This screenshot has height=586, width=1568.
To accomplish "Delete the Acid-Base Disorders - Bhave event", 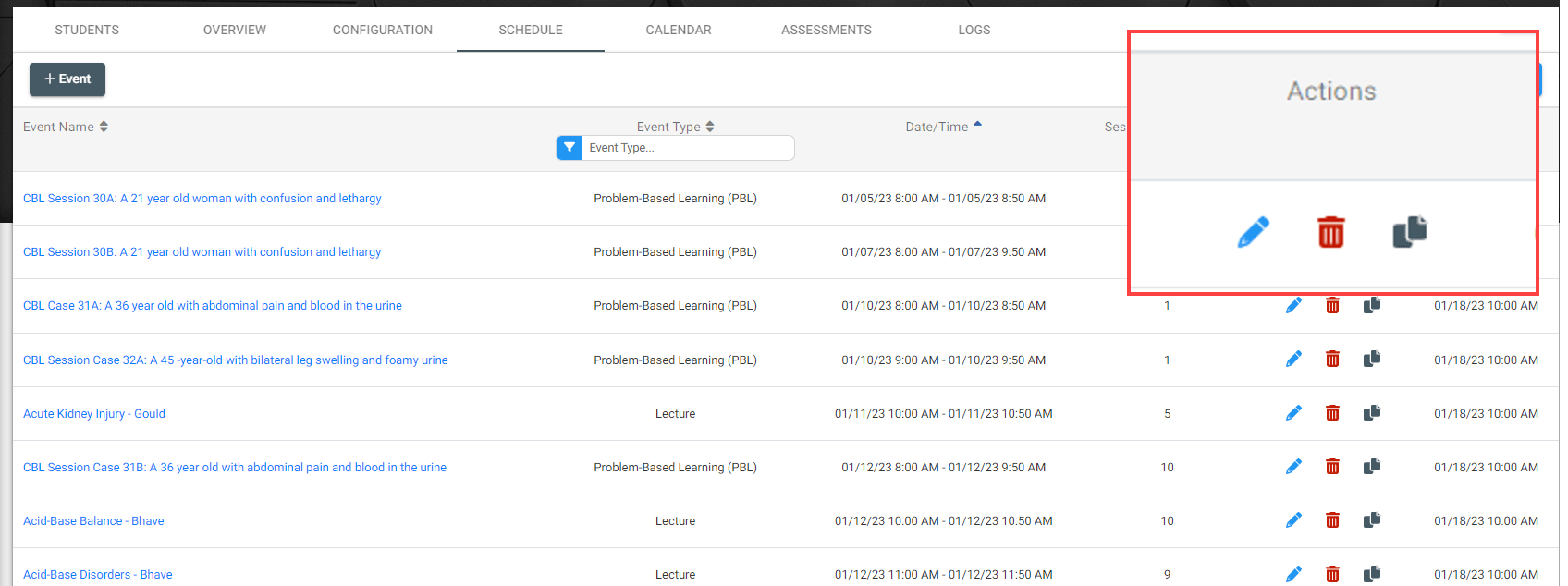I will tap(1332, 574).
